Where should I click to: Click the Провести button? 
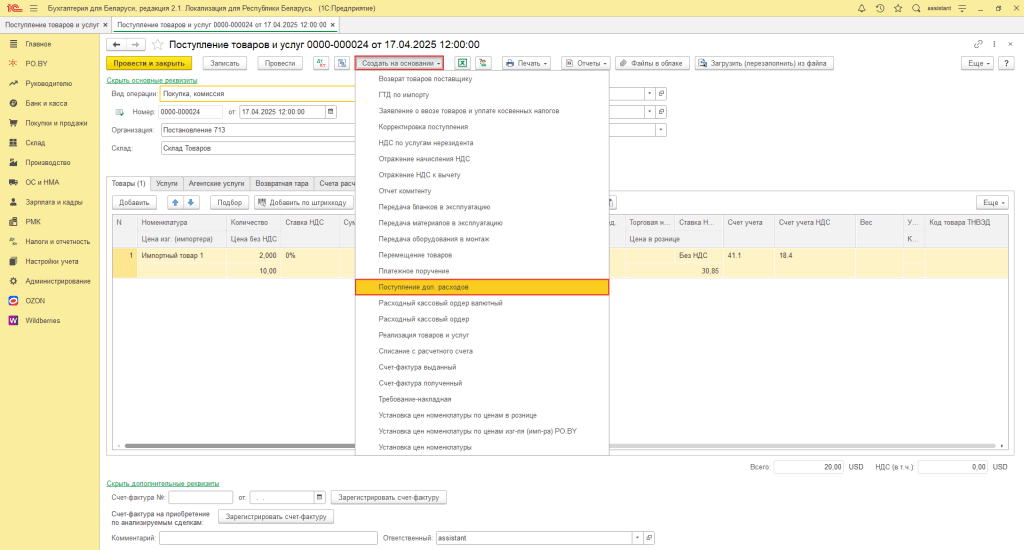click(x=280, y=63)
